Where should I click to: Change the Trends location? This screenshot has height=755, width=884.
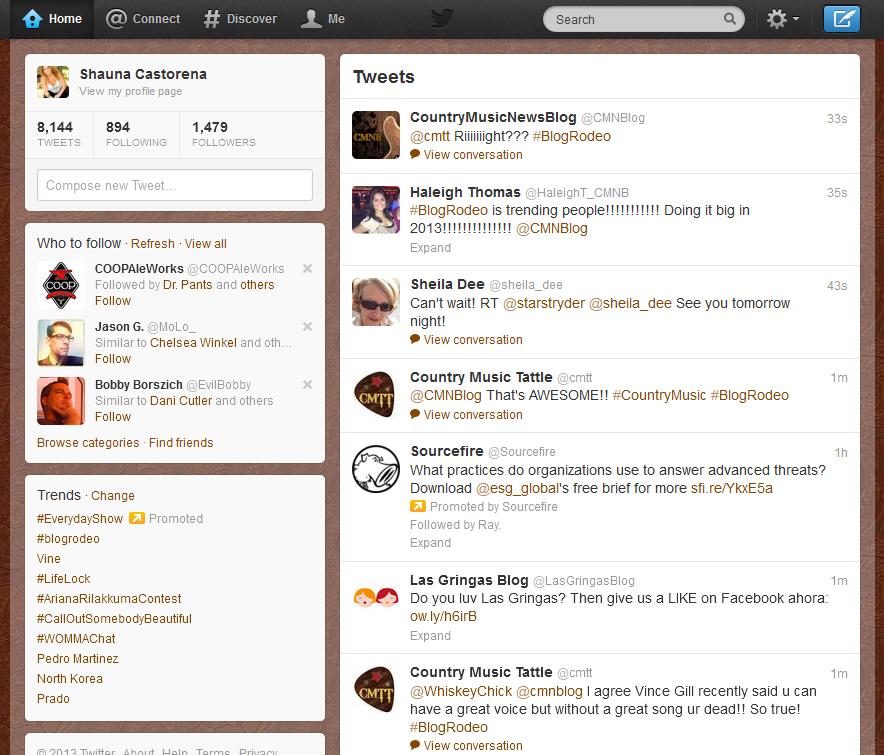[112, 496]
